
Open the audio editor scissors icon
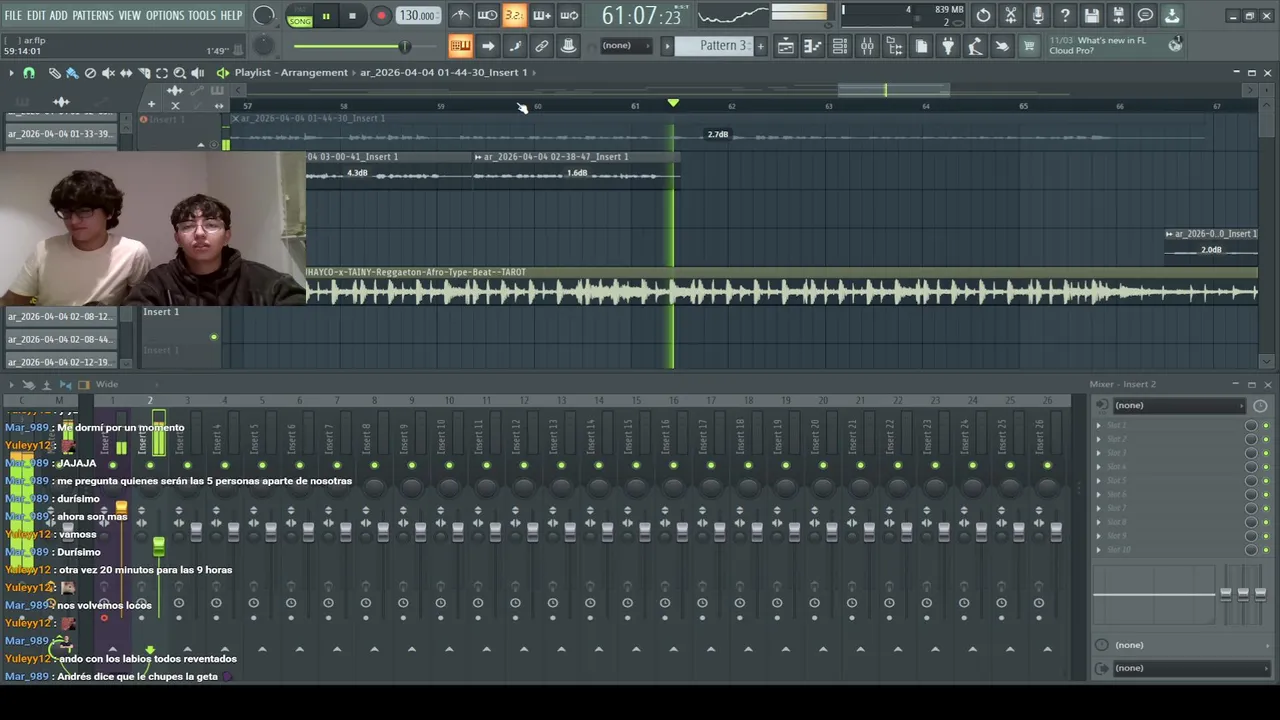1011,15
